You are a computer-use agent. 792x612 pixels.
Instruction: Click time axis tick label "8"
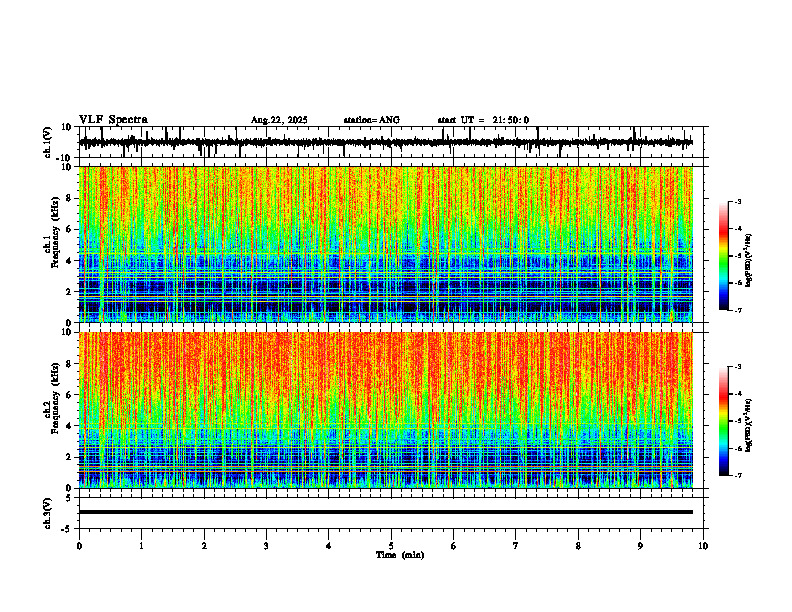[578, 546]
